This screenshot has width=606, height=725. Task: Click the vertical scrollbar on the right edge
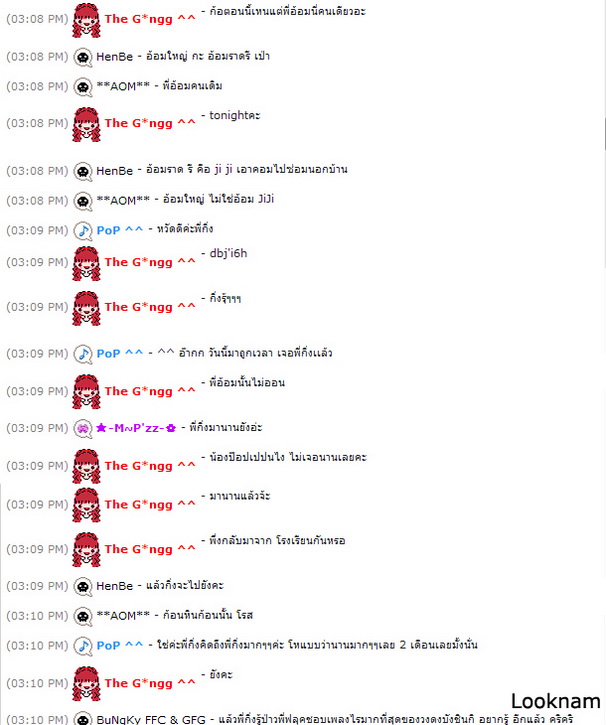[x=605, y=134]
